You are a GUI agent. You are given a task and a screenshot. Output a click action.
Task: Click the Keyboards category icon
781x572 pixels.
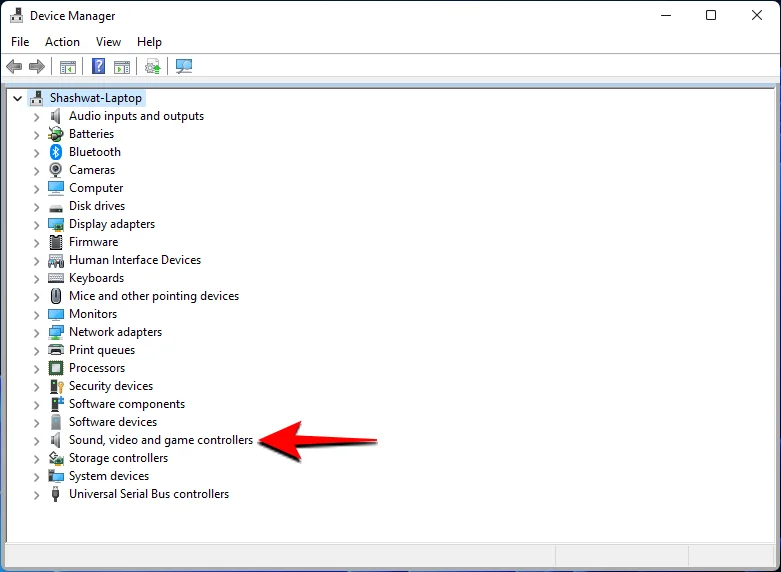click(56, 278)
